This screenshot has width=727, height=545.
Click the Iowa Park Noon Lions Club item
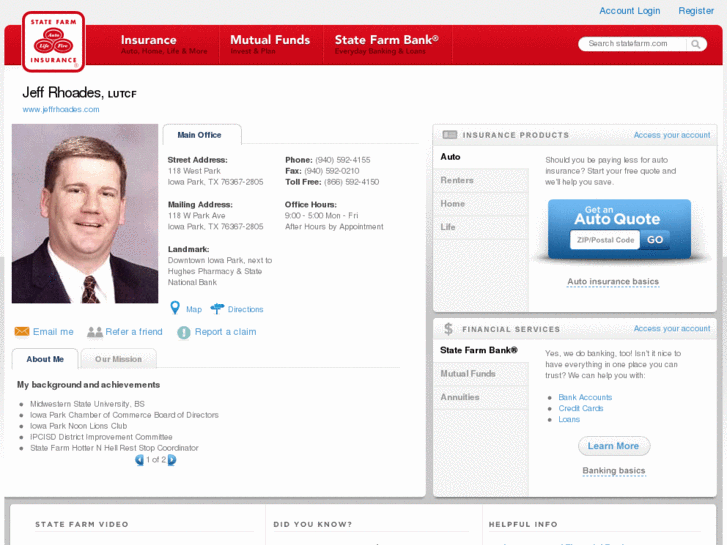78,426
